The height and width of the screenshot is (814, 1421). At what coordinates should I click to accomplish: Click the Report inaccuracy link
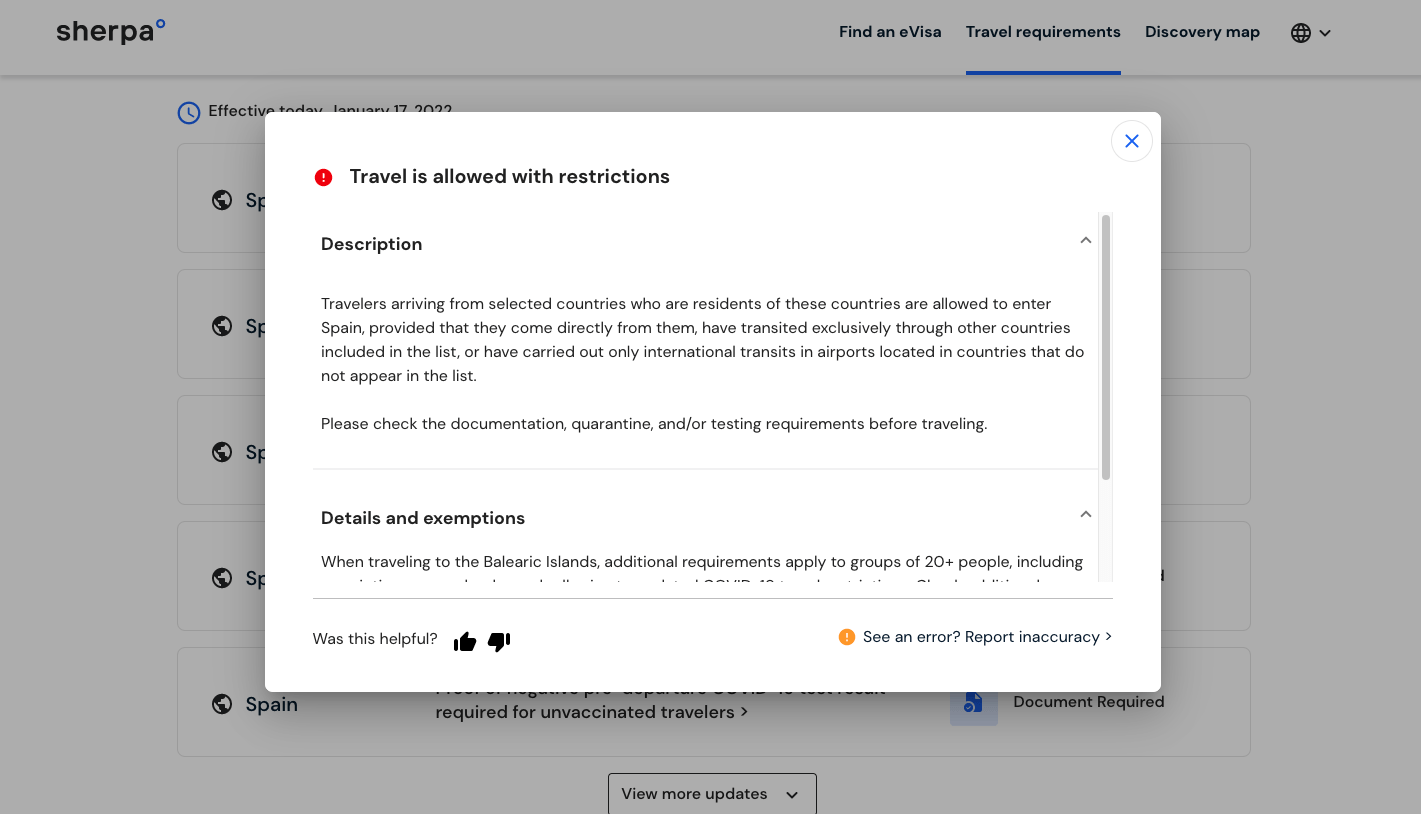click(x=1031, y=637)
